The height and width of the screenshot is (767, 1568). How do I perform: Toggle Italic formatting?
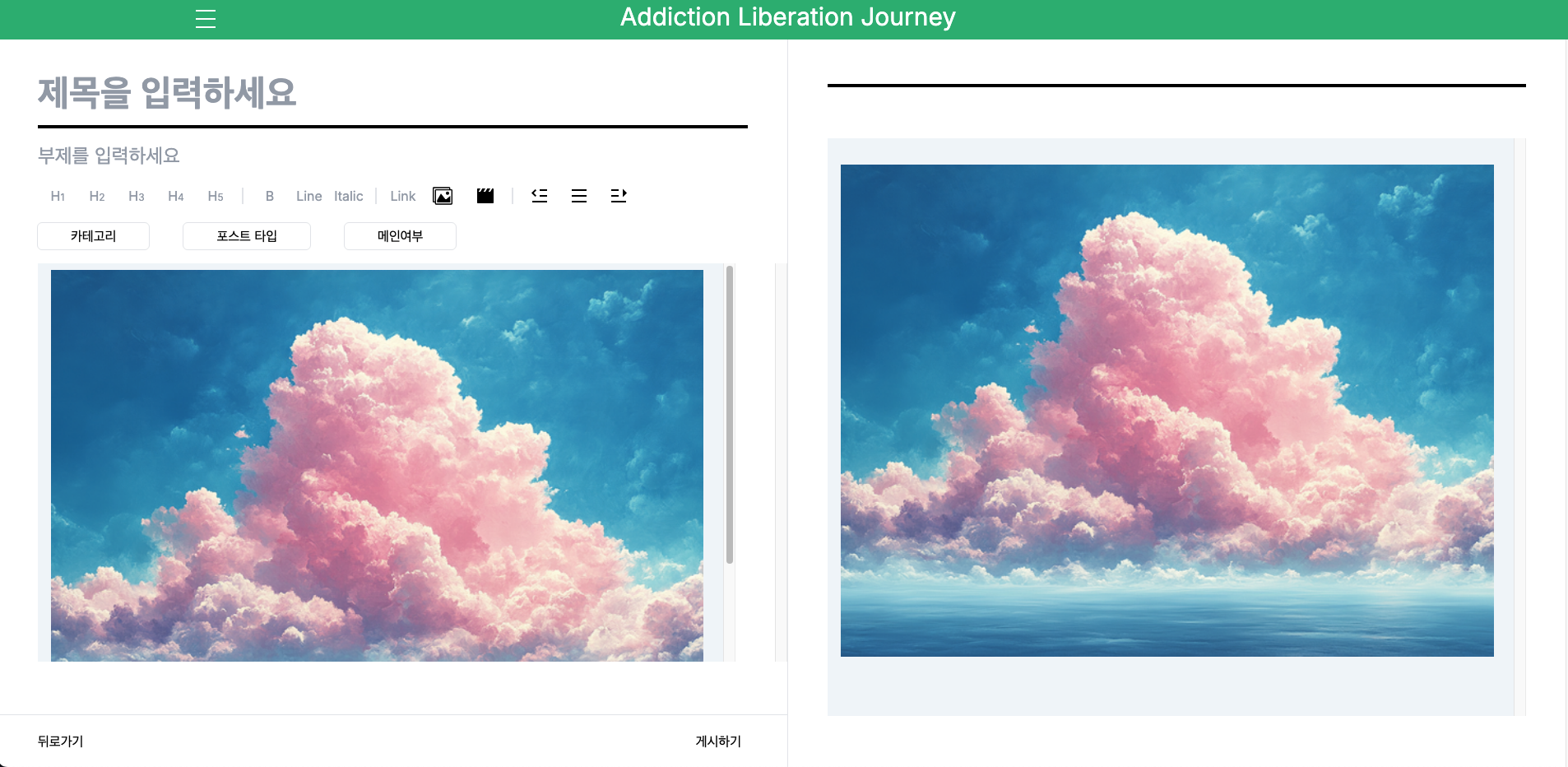349,196
